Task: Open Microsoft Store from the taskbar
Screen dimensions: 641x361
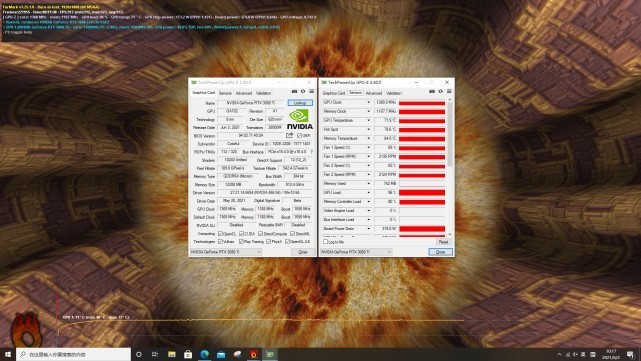Action: click(188, 354)
